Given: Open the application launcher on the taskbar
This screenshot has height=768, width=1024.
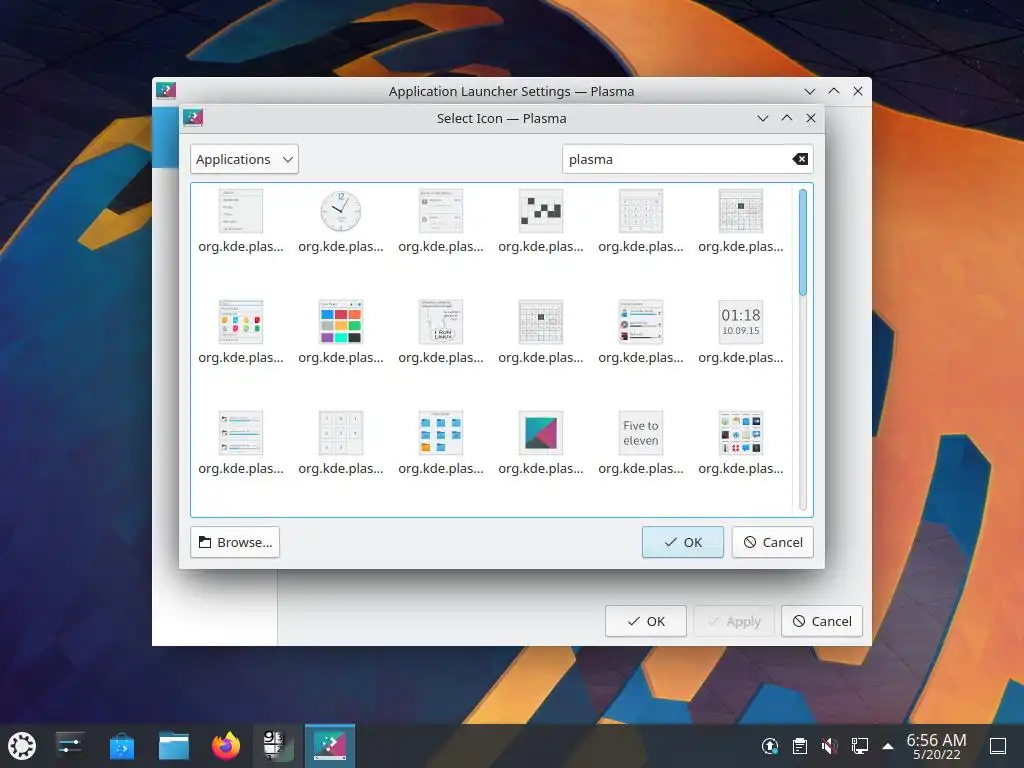Looking at the screenshot, I should (x=22, y=746).
